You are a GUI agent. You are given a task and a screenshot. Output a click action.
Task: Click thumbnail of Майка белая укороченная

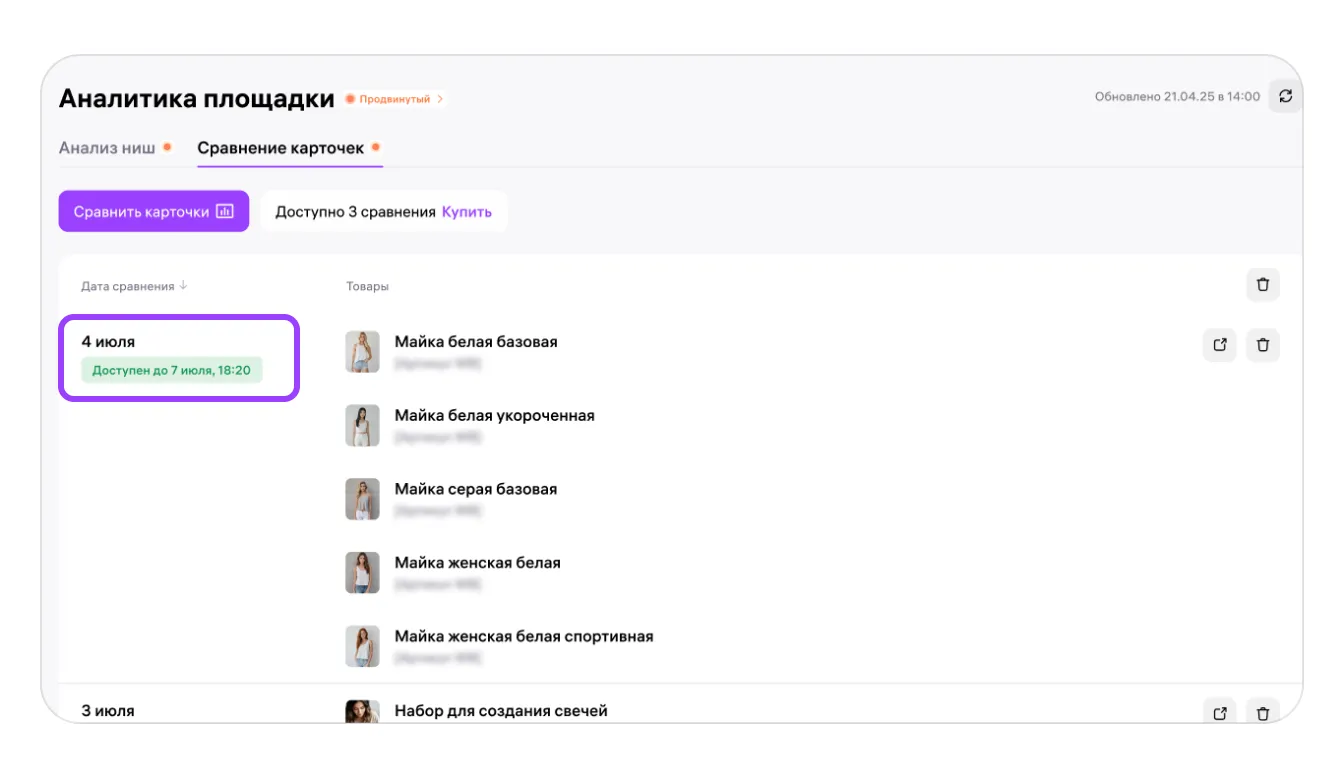pyautogui.click(x=362, y=426)
